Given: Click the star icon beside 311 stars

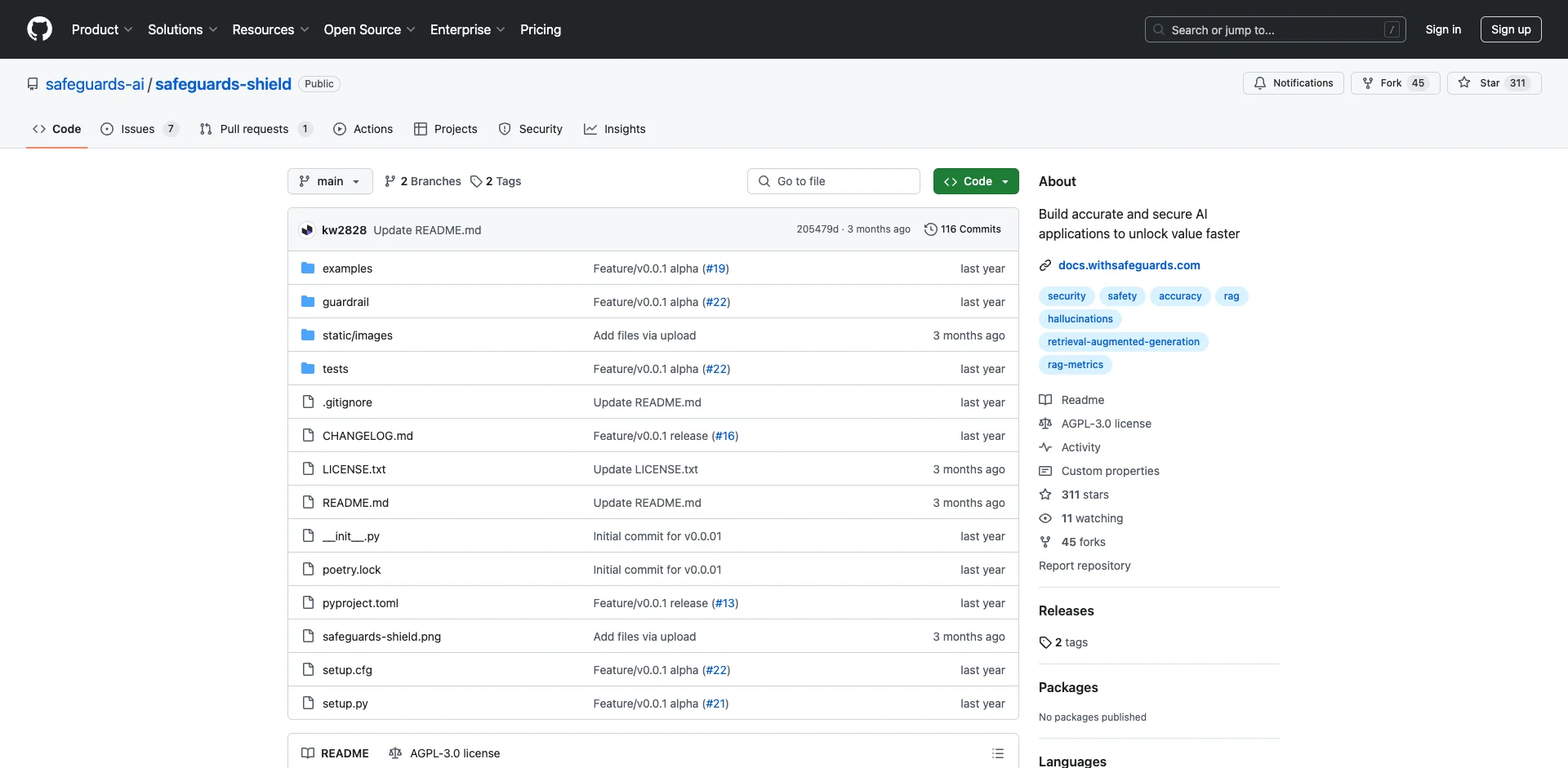Looking at the screenshot, I should (1045, 495).
